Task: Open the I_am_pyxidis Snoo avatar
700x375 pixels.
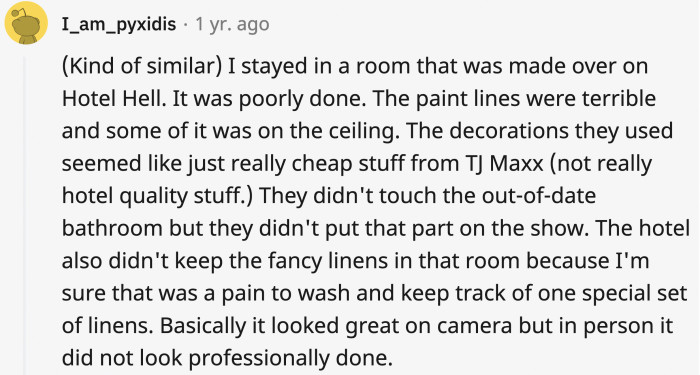Action: pos(26,23)
